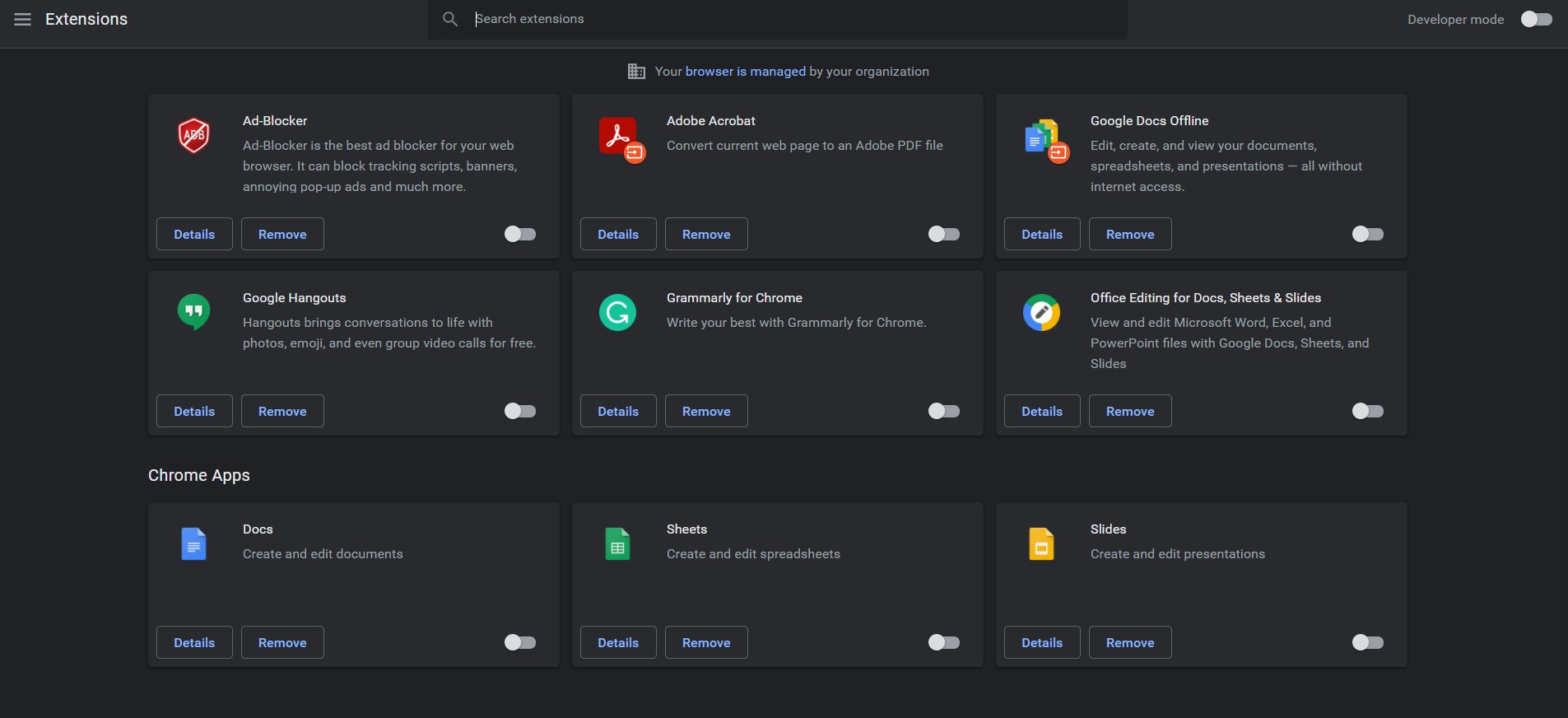The width and height of the screenshot is (1568, 718).
Task: Toggle the Slides Chrome app
Action: [x=1368, y=642]
